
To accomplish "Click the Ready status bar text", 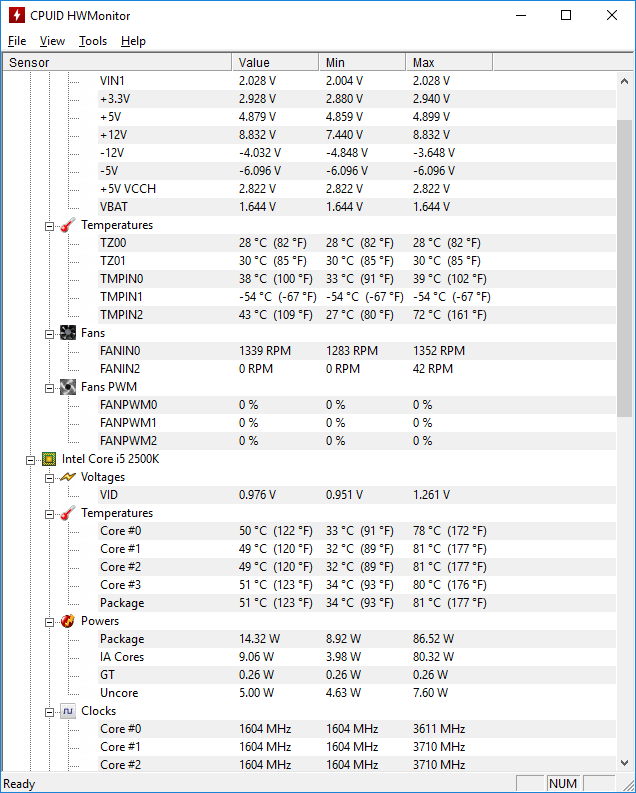I will point(19,784).
